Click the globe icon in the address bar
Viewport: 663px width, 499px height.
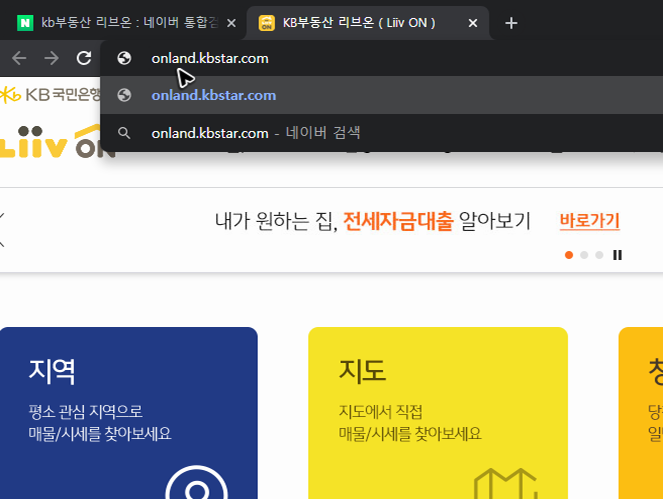(124, 58)
